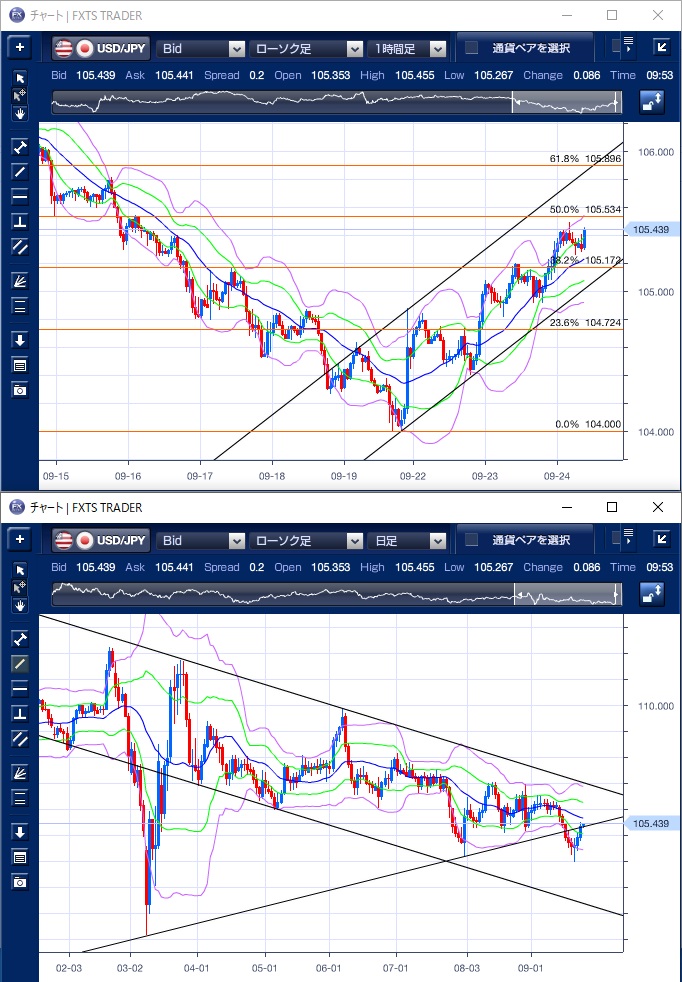Select the arrow cursor tool in the top chart
The height and width of the screenshot is (982, 682).
pos(20,78)
